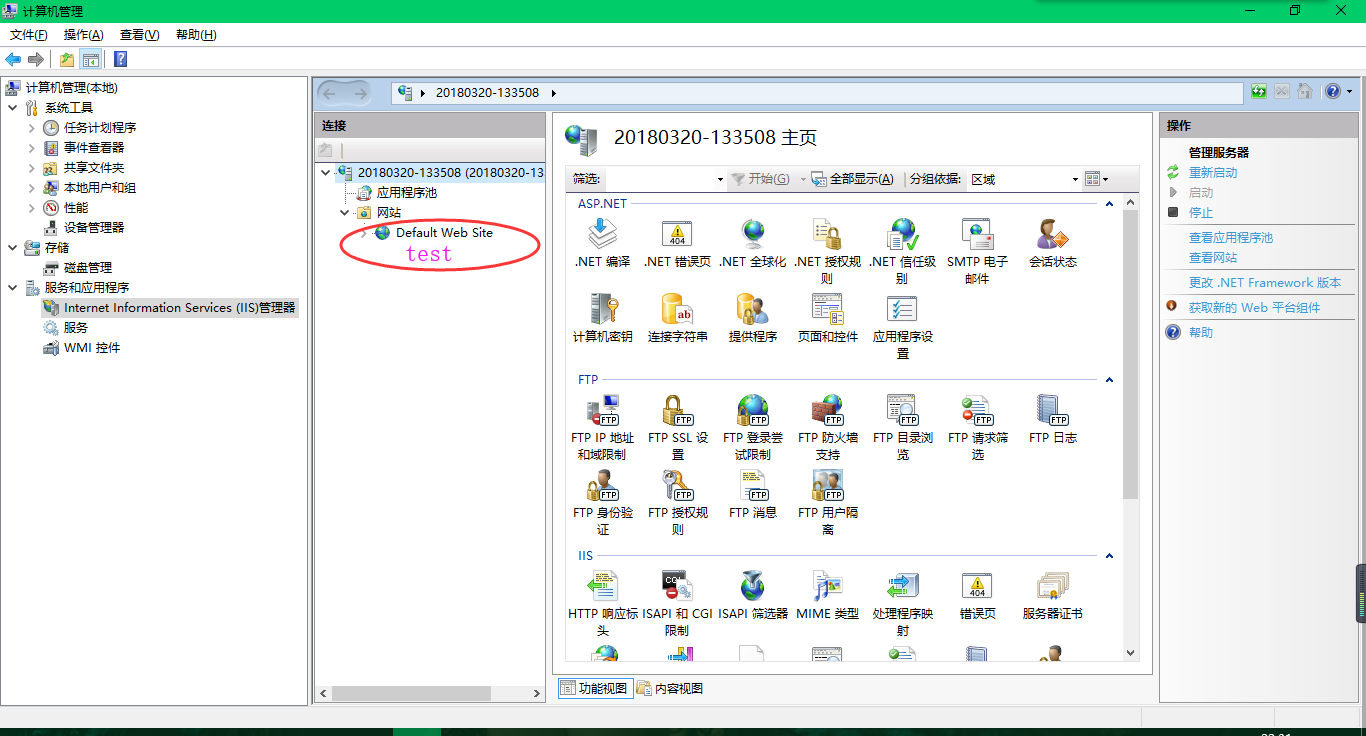Screen dimensions: 1366x736
Task: Open the view mode dropdown icon
Action: tap(1097, 179)
